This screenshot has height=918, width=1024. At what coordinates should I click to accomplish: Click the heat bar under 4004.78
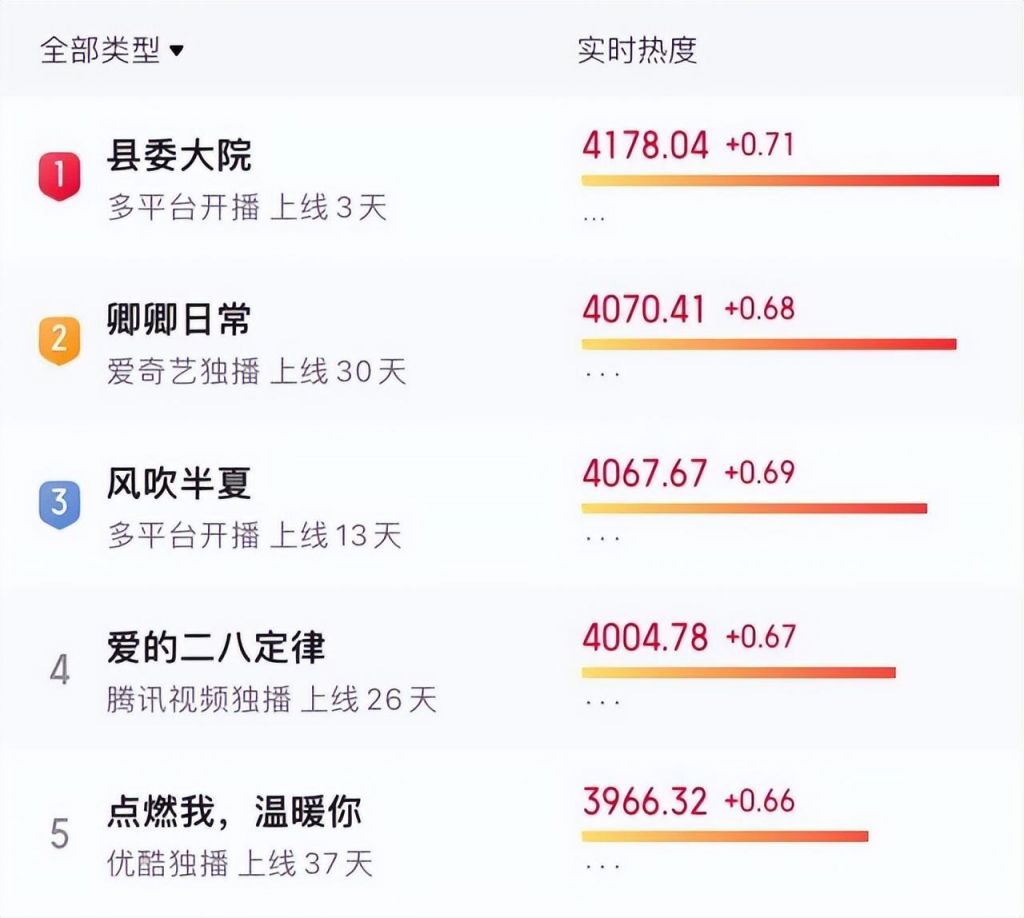point(739,673)
